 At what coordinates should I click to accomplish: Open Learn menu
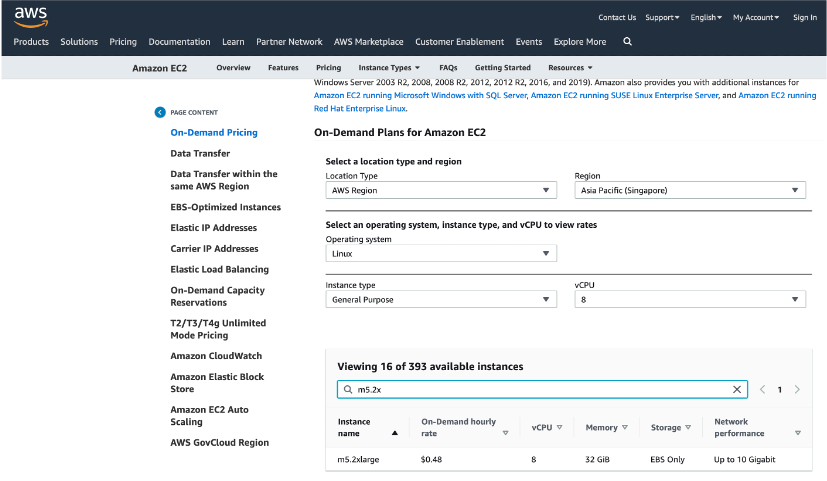pos(233,42)
